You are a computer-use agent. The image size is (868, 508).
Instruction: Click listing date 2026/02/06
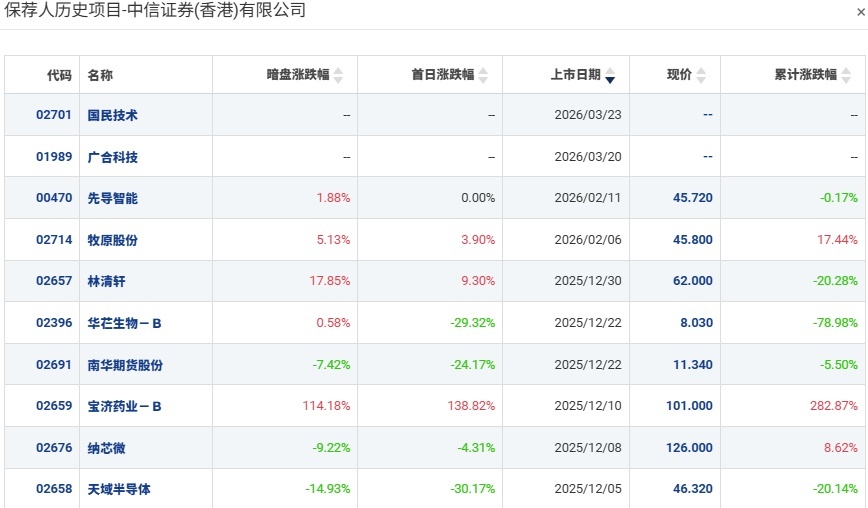pyautogui.click(x=588, y=240)
